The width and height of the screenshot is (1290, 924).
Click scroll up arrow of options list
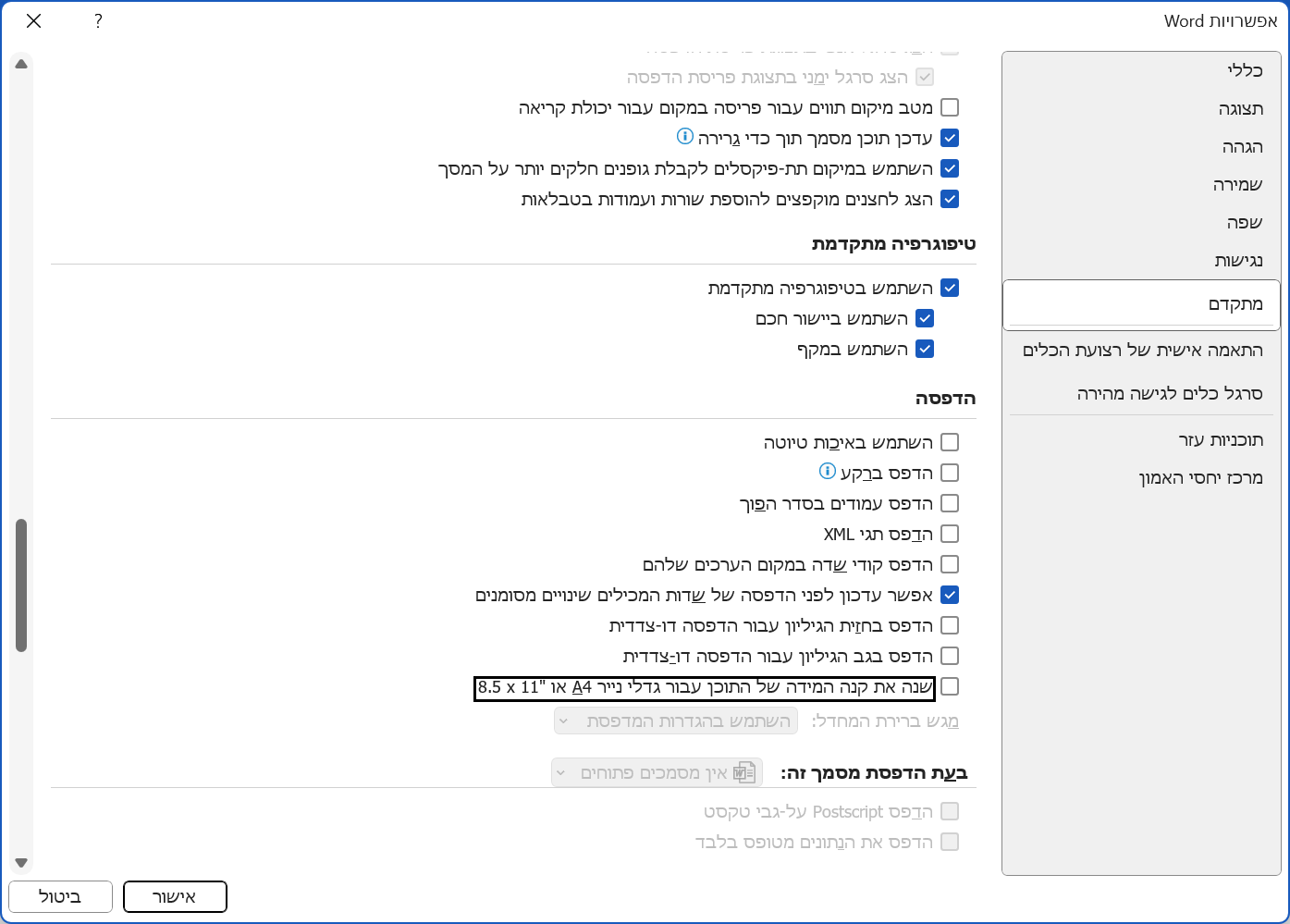21,65
